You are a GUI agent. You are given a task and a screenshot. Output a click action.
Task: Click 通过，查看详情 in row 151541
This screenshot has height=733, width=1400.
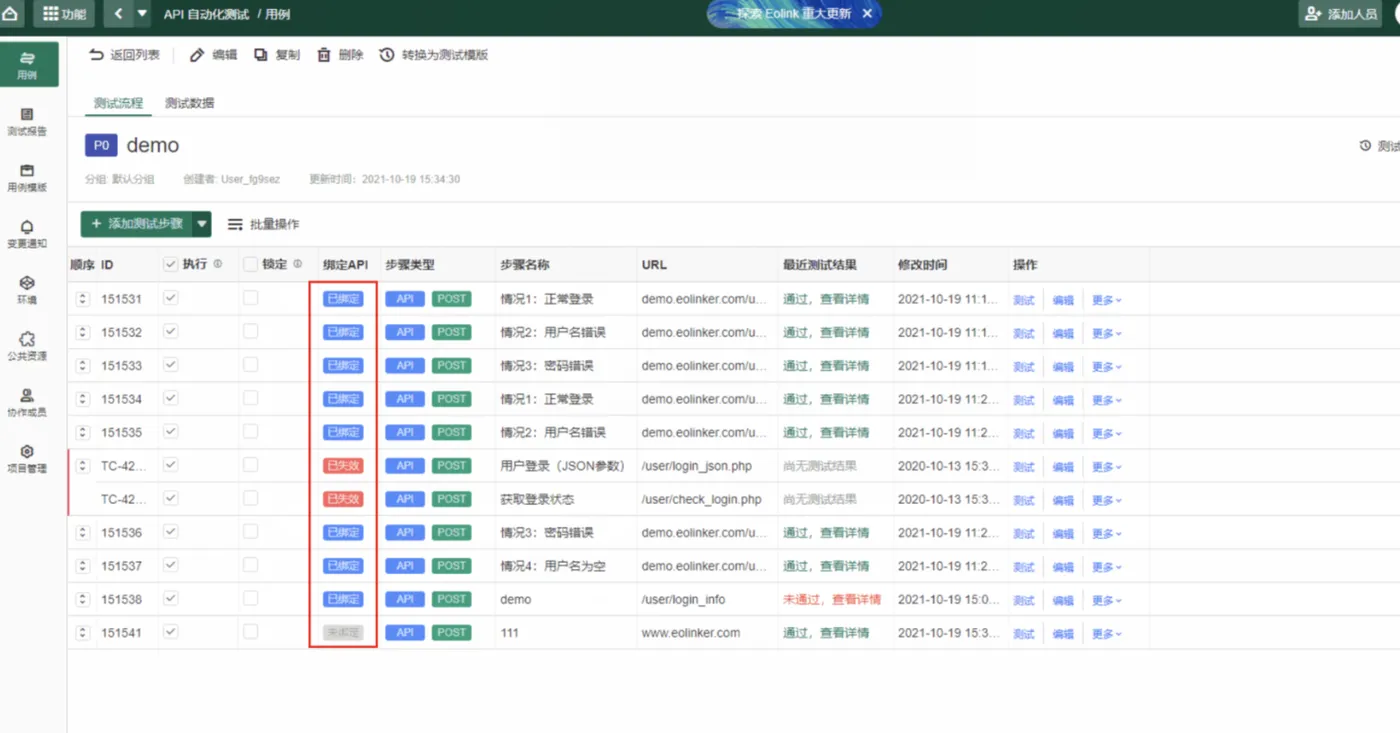coord(826,633)
